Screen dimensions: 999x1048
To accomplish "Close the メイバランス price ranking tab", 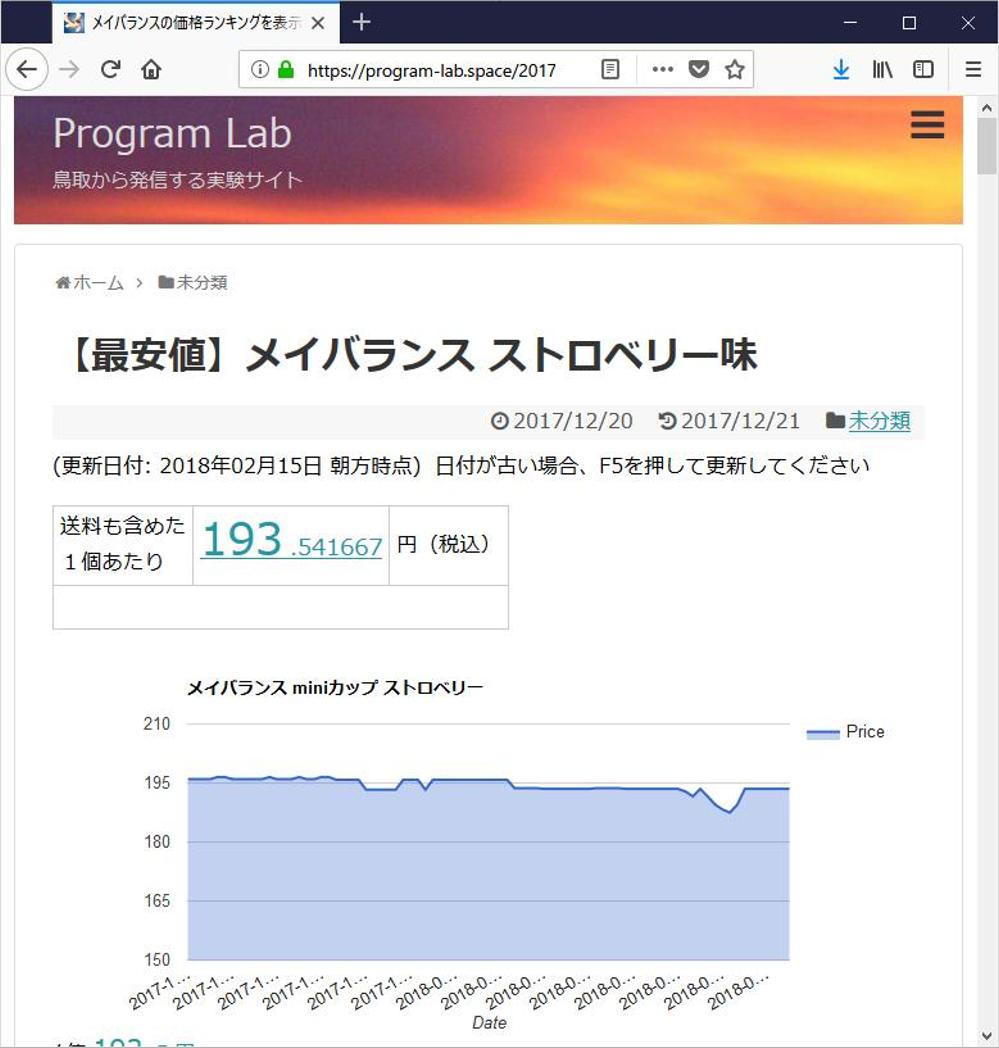I will pos(318,23).
